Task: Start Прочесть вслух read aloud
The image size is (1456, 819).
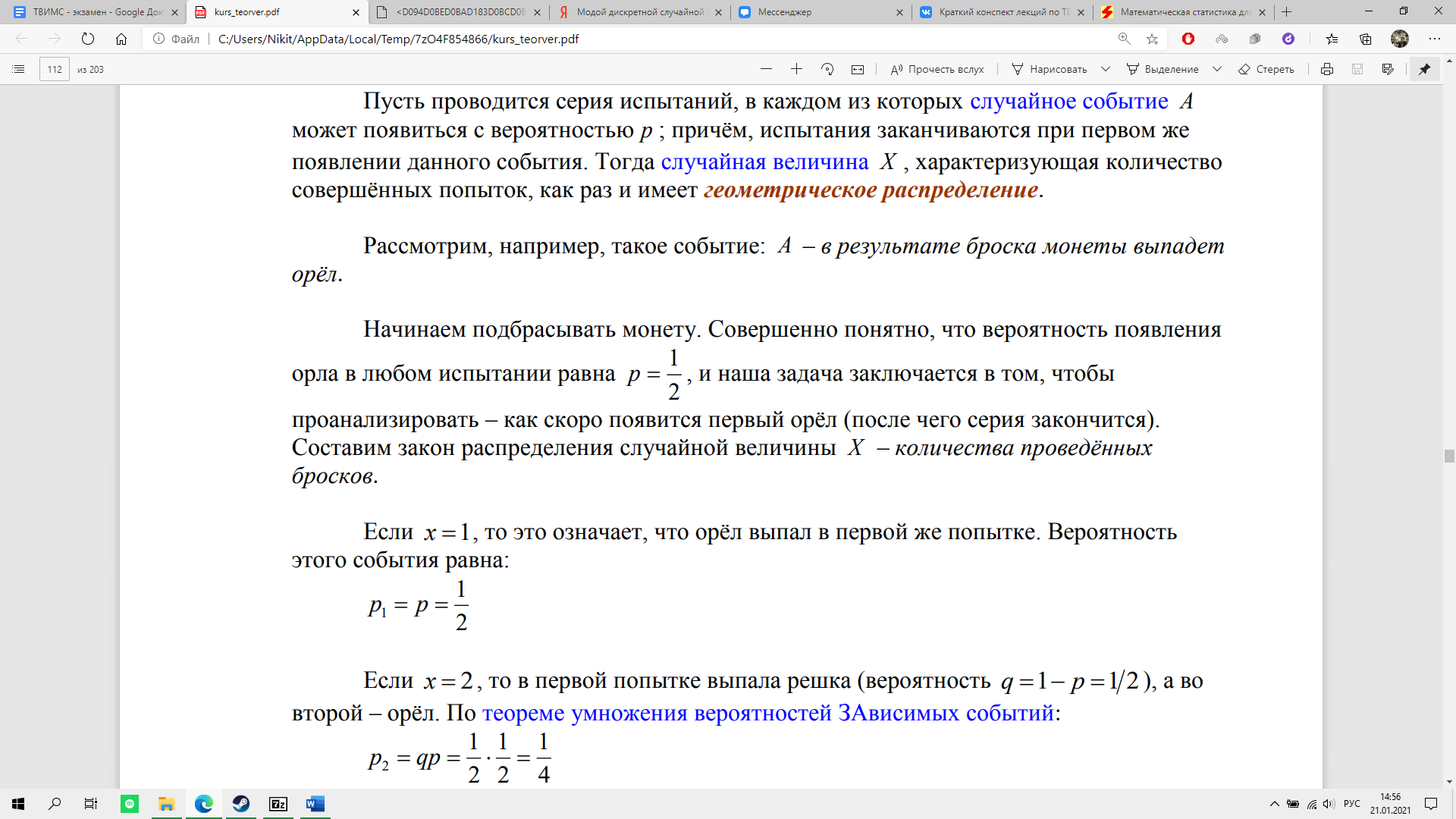Action: coord(937,69)
